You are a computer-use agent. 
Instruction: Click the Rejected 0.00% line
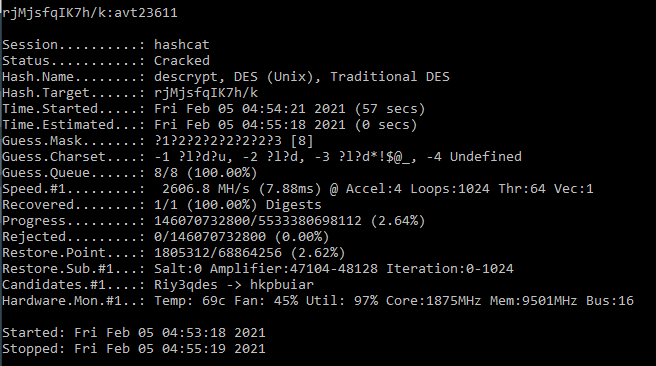click(x=166, y=237)
